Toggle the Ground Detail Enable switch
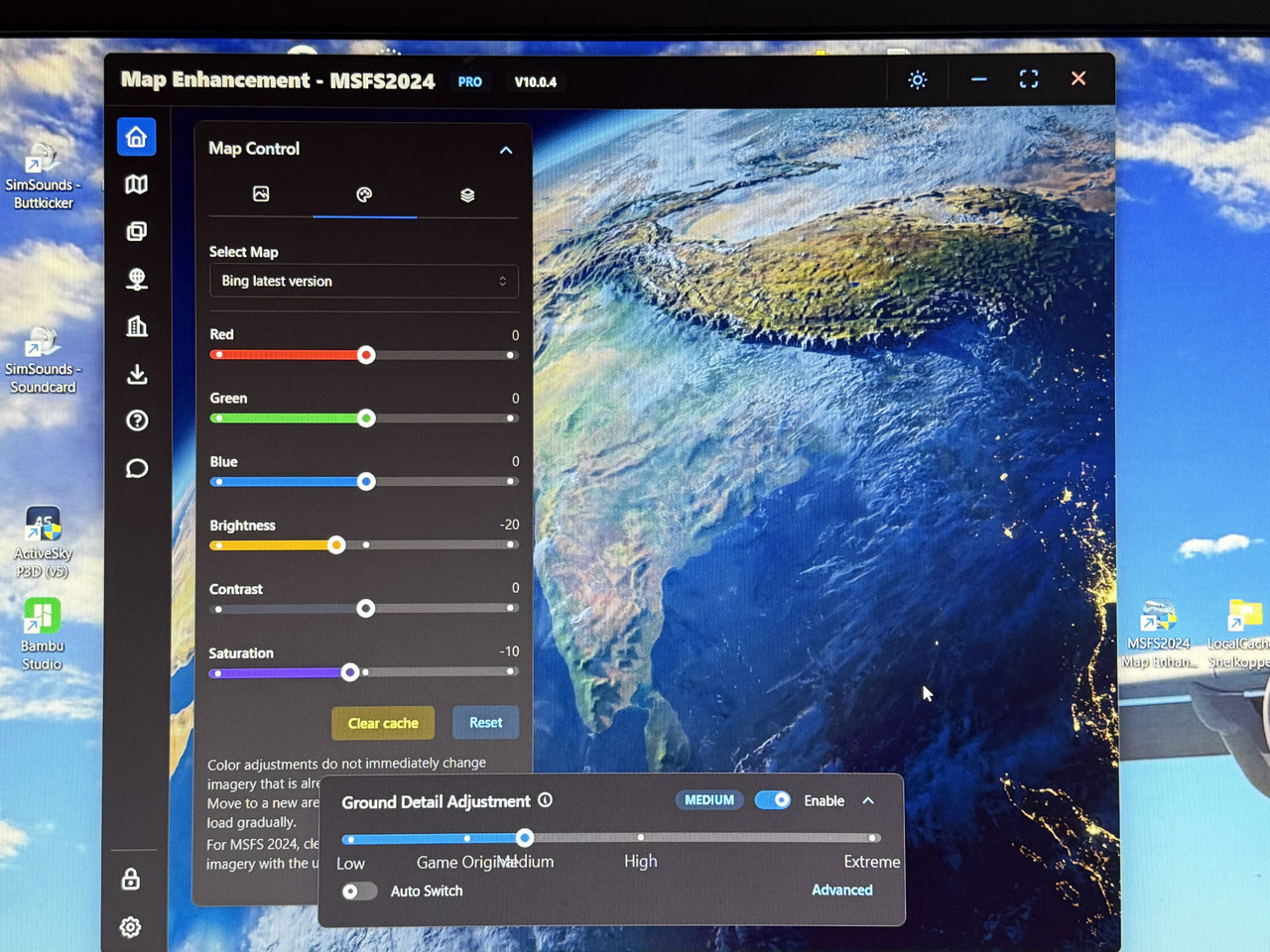This screenshot has width=1270, height=952. [772, 800]
